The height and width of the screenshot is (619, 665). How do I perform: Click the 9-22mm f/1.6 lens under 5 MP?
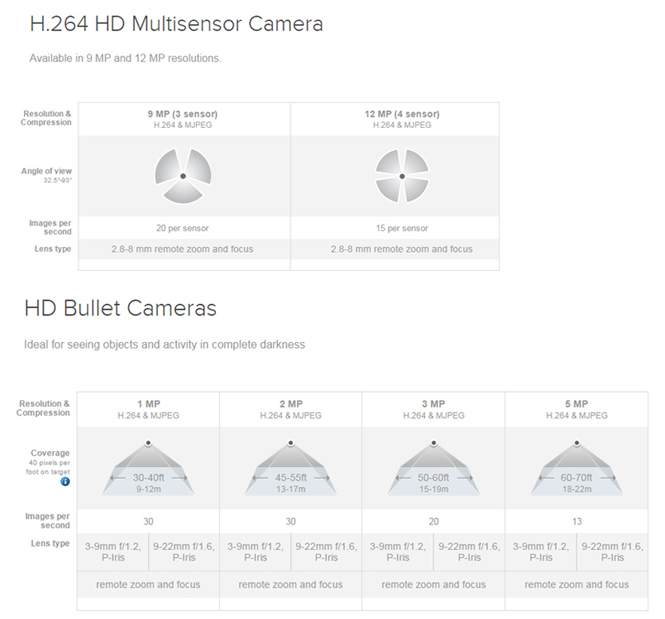click(612, 551)
